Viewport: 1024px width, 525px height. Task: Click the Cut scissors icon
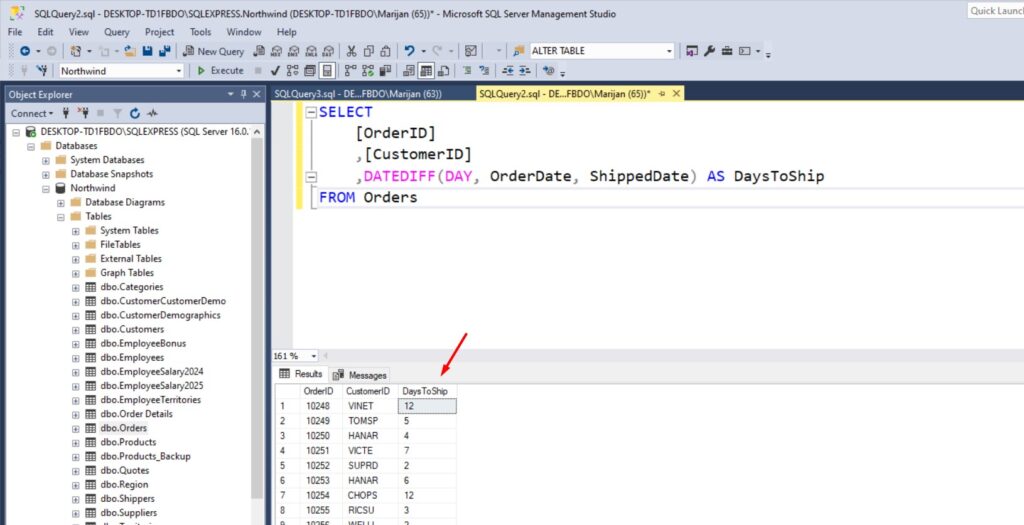(x=351, y=51)
